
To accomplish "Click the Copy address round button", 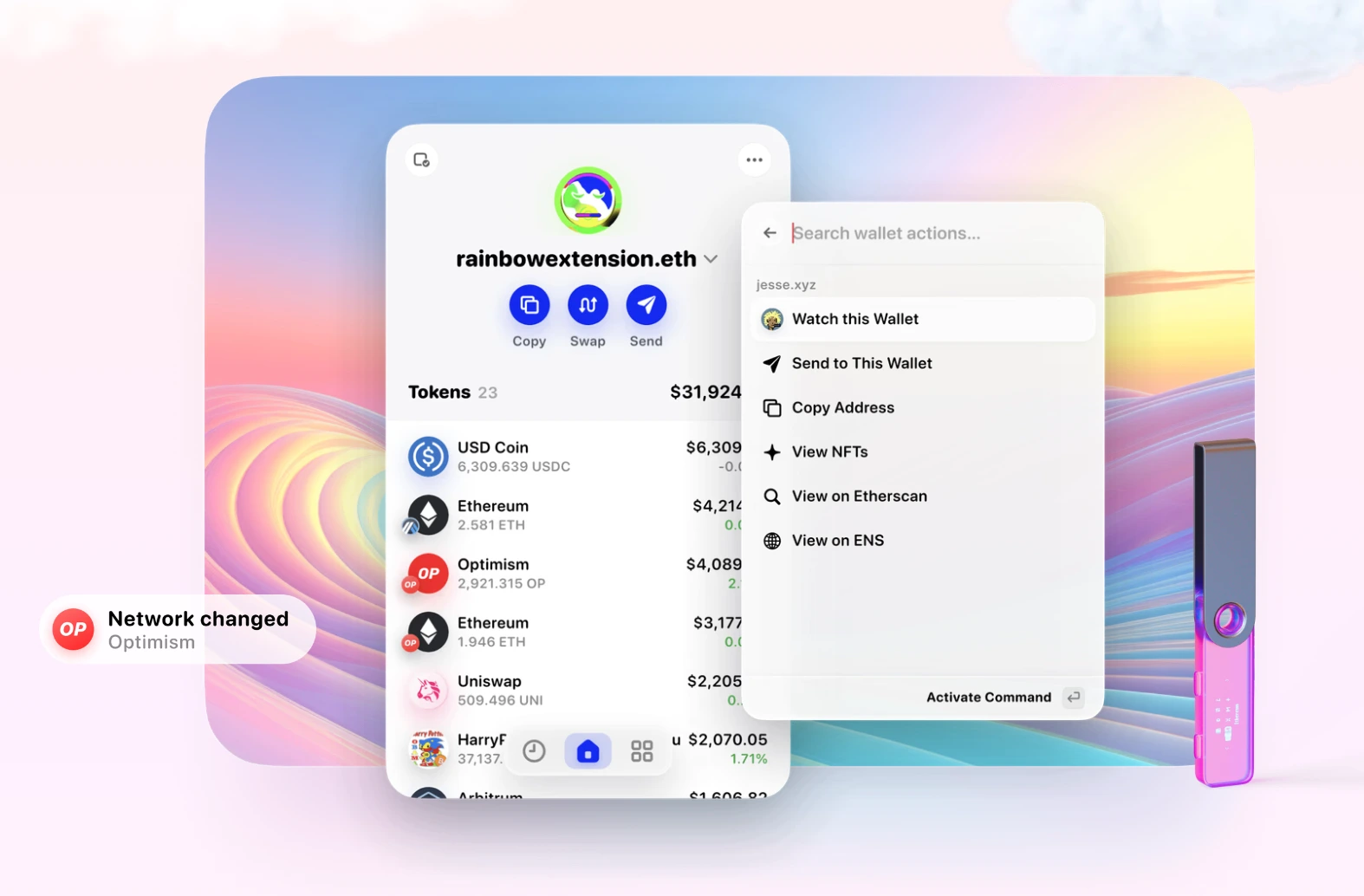I will [x=529, y=305].
